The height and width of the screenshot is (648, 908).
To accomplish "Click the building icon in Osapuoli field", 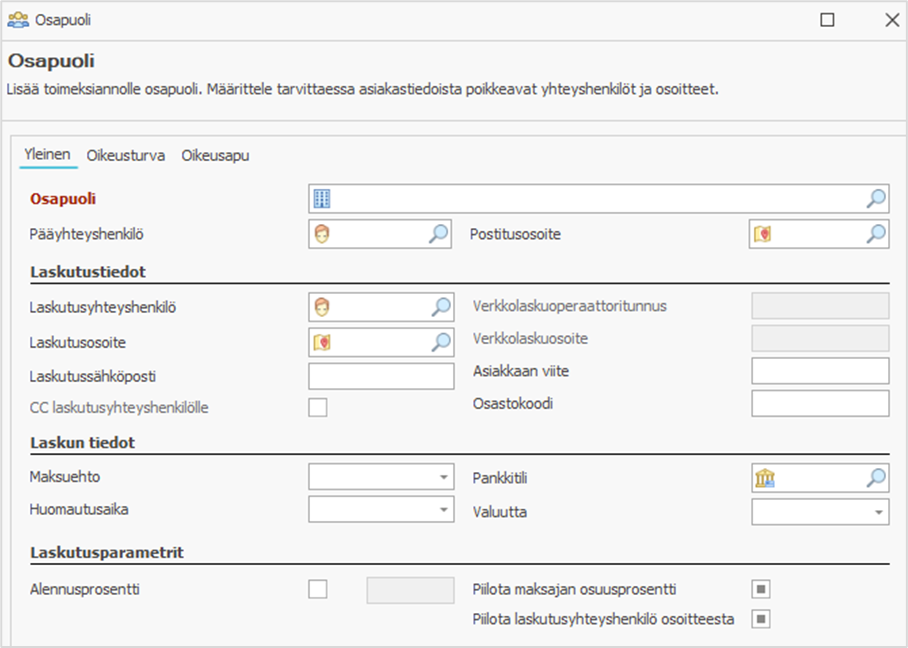I will click(x=321, y=199).
